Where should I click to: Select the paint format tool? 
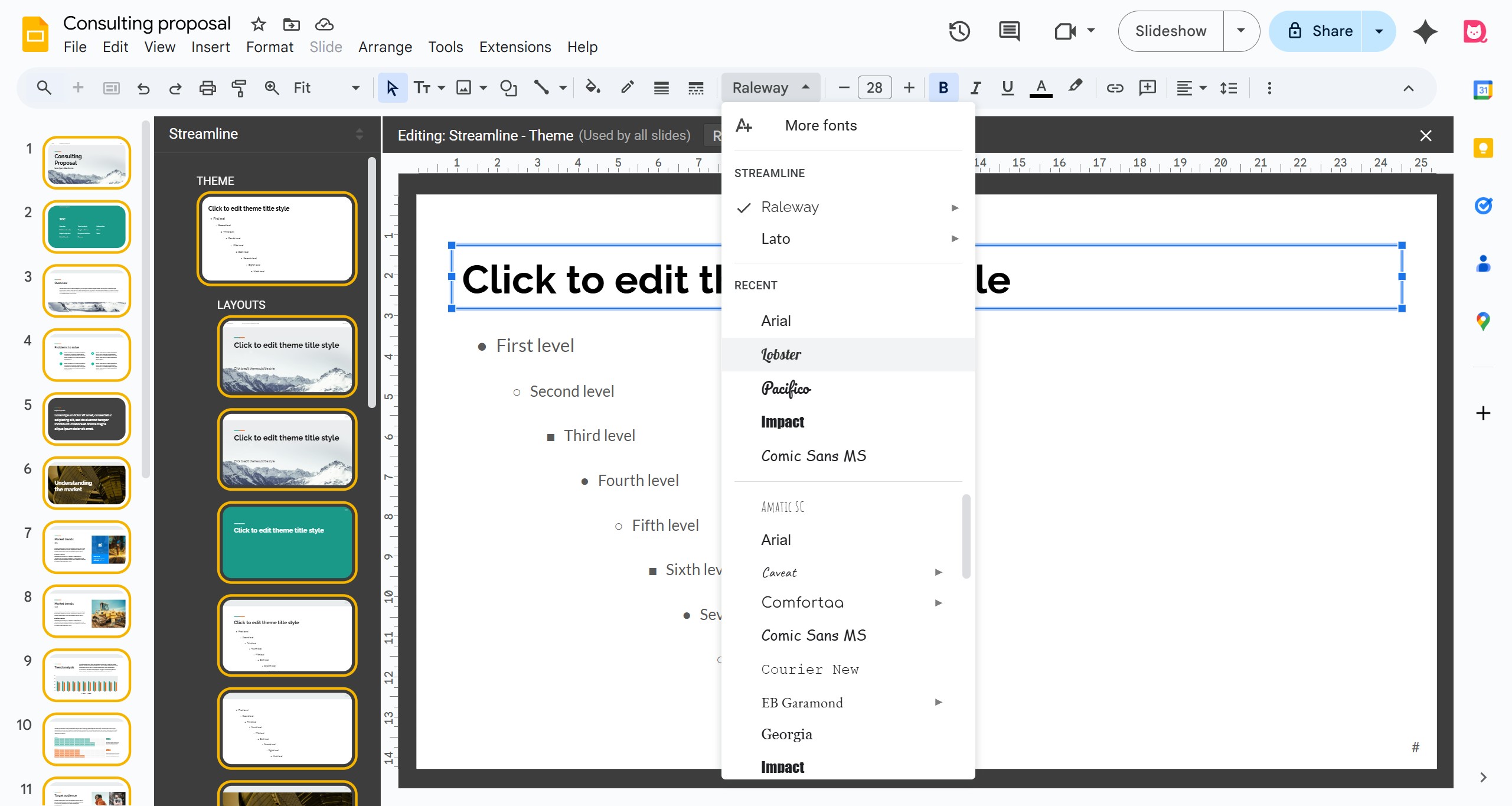pyautogui.click(x=239, y=88)
